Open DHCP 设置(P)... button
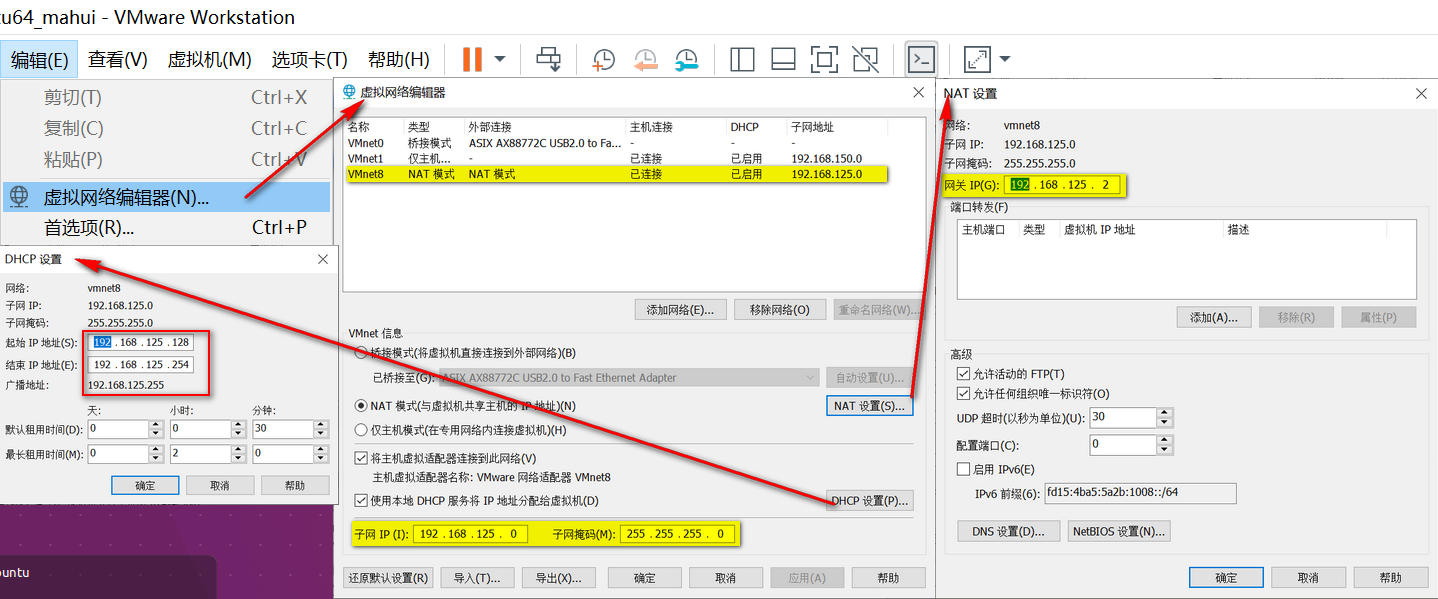 (x=871, y=501)
